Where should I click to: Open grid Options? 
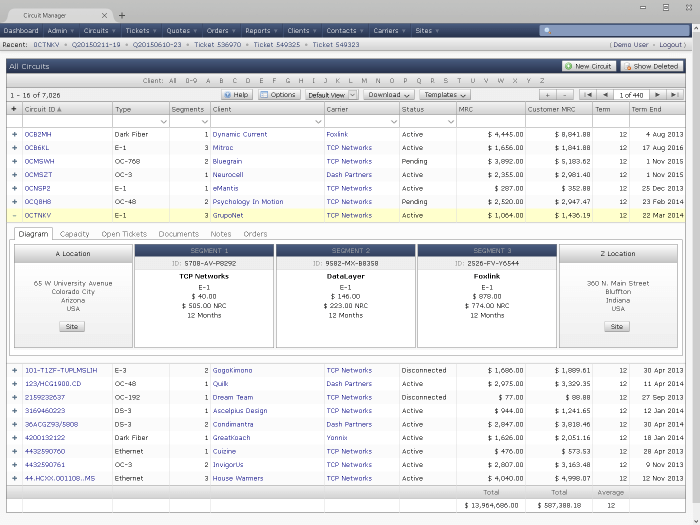[x=279, y=94]
